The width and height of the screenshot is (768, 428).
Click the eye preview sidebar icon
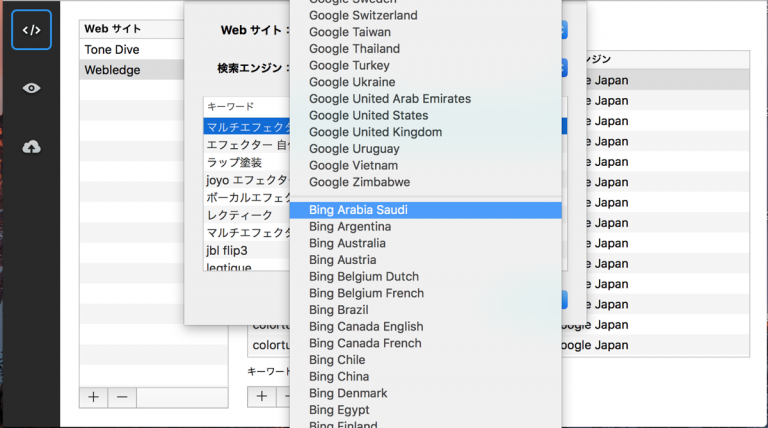tap(31, 88)
